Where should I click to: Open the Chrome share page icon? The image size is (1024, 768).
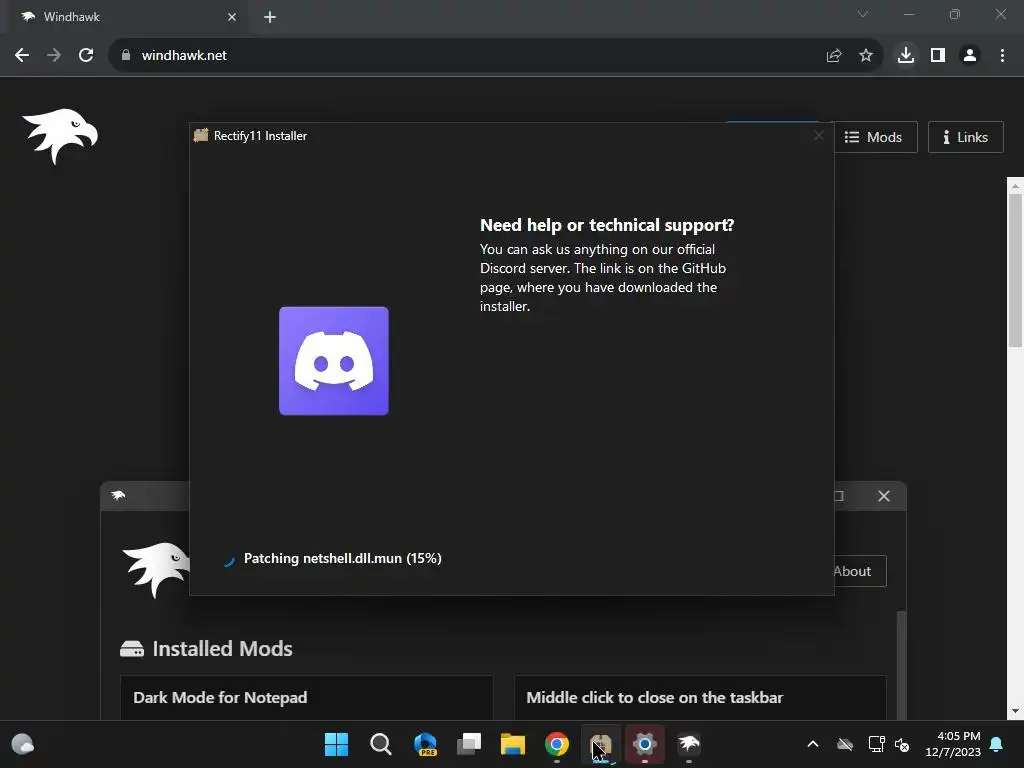(x=834, y=56)
